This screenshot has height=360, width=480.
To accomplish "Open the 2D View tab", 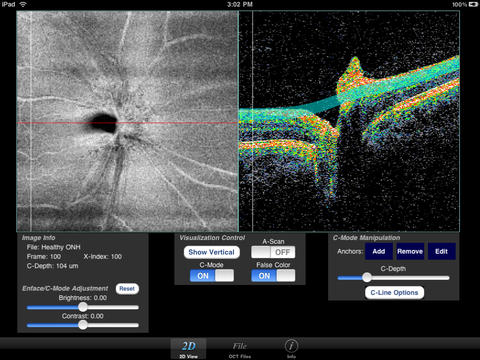I will click(189, 349).
